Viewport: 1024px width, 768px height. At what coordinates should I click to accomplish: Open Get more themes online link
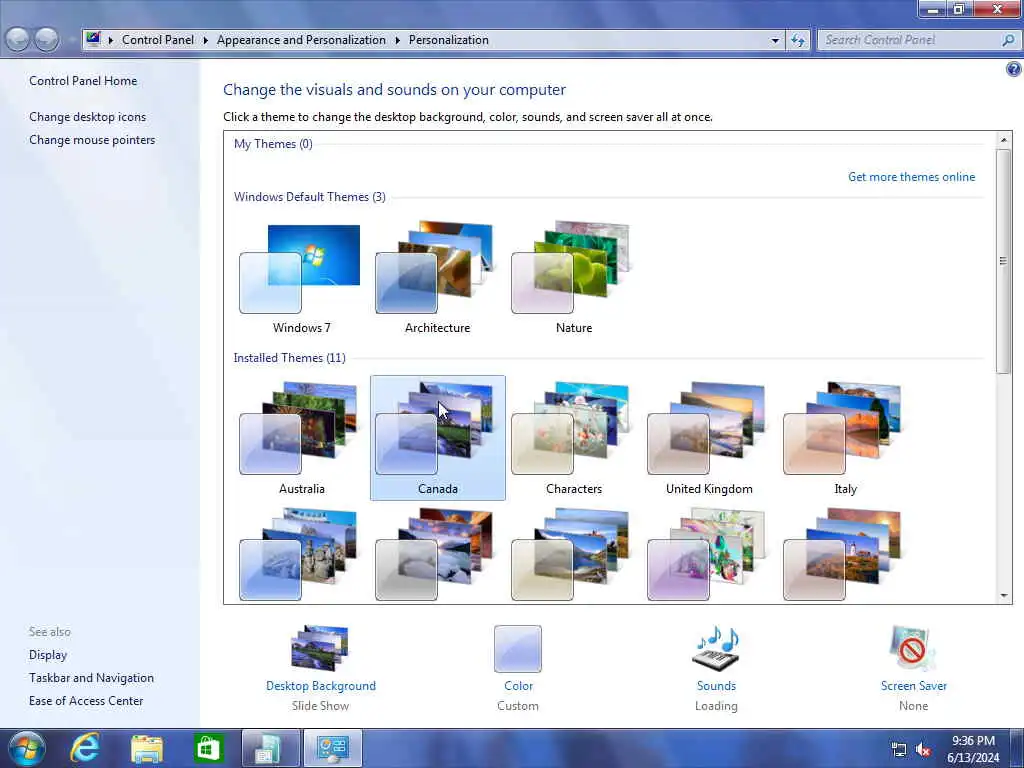tap(911, 177)
